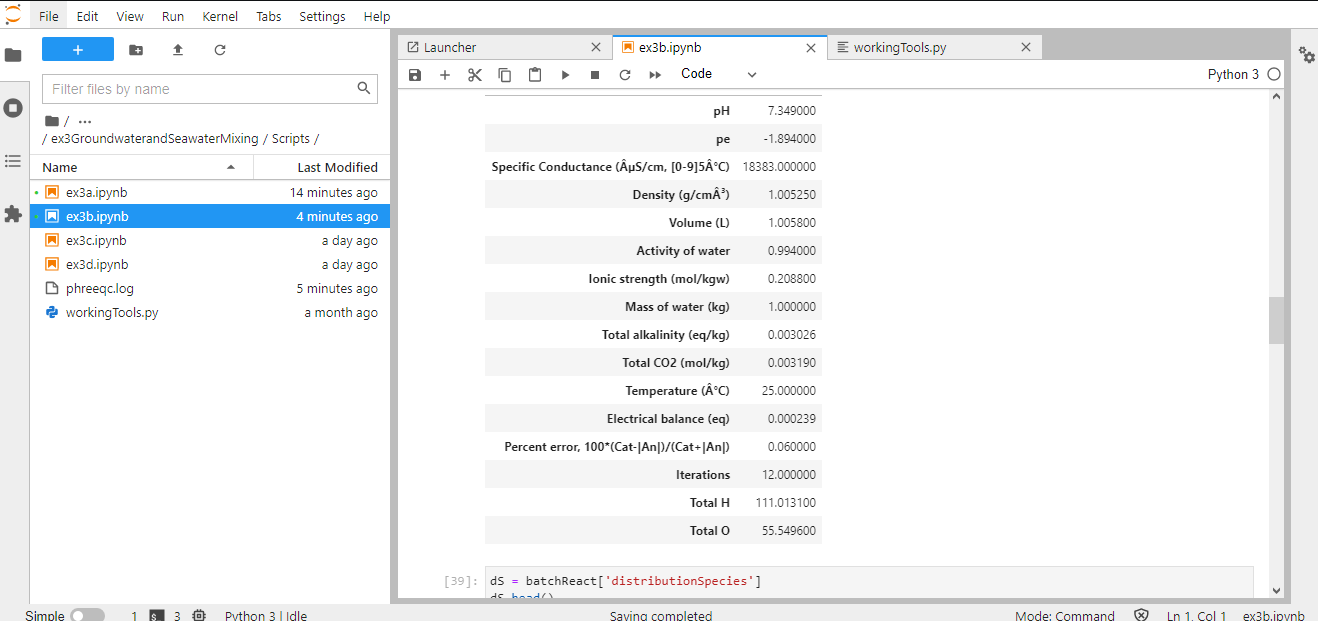The width and height of the screenshot is (1318, 621).
Task: Restart kernel and run all cells
Action: 655,75
